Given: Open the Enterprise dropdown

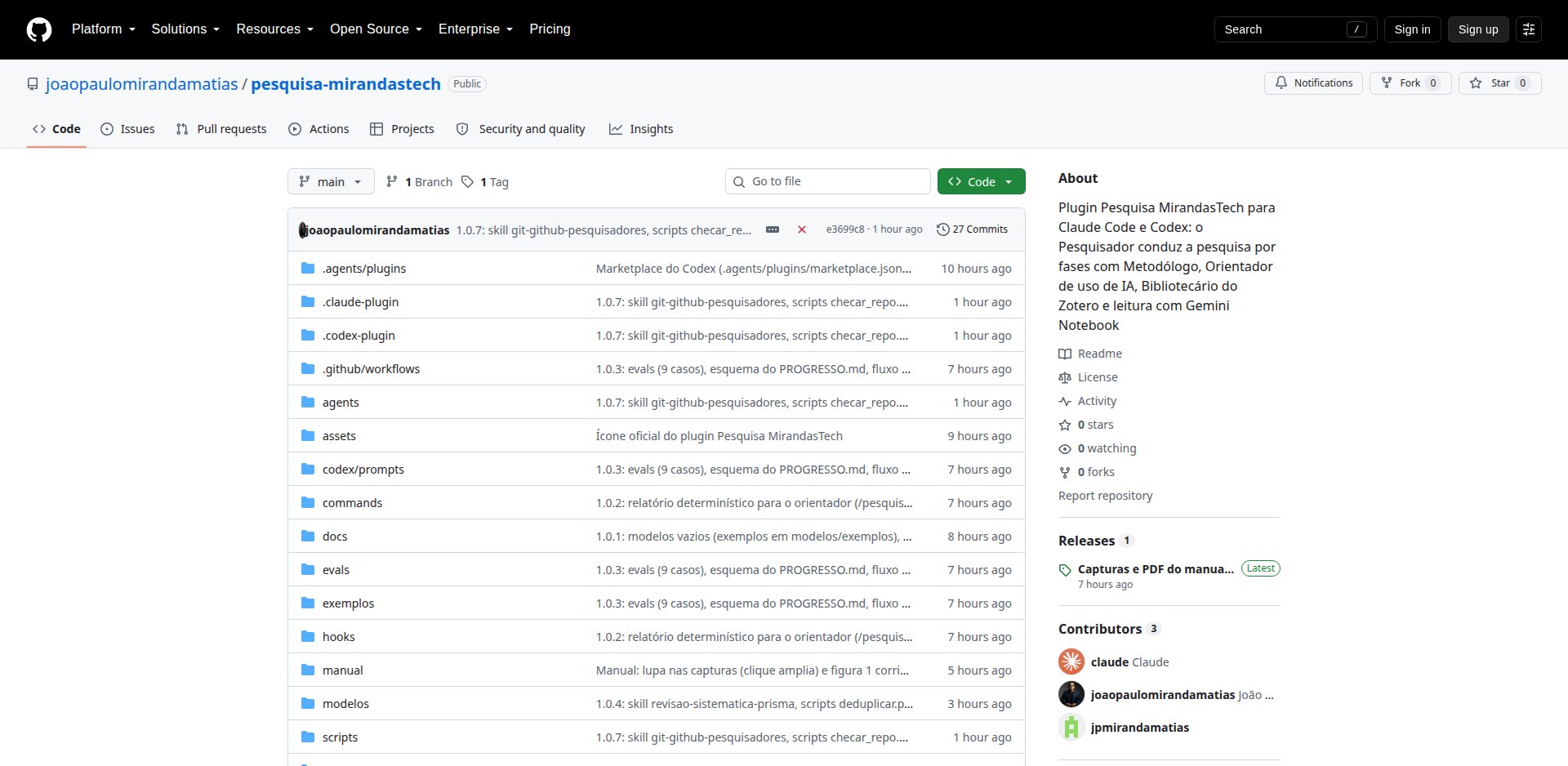Looking at the screenshot, I should pos(476,29).
